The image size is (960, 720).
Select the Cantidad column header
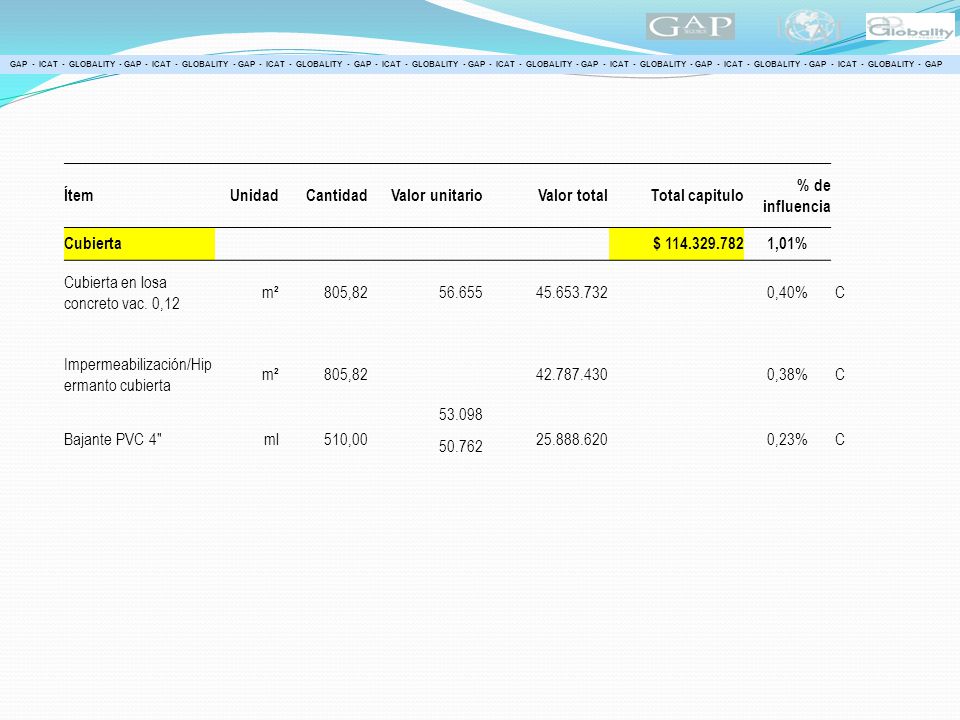[x=336, y=195]
